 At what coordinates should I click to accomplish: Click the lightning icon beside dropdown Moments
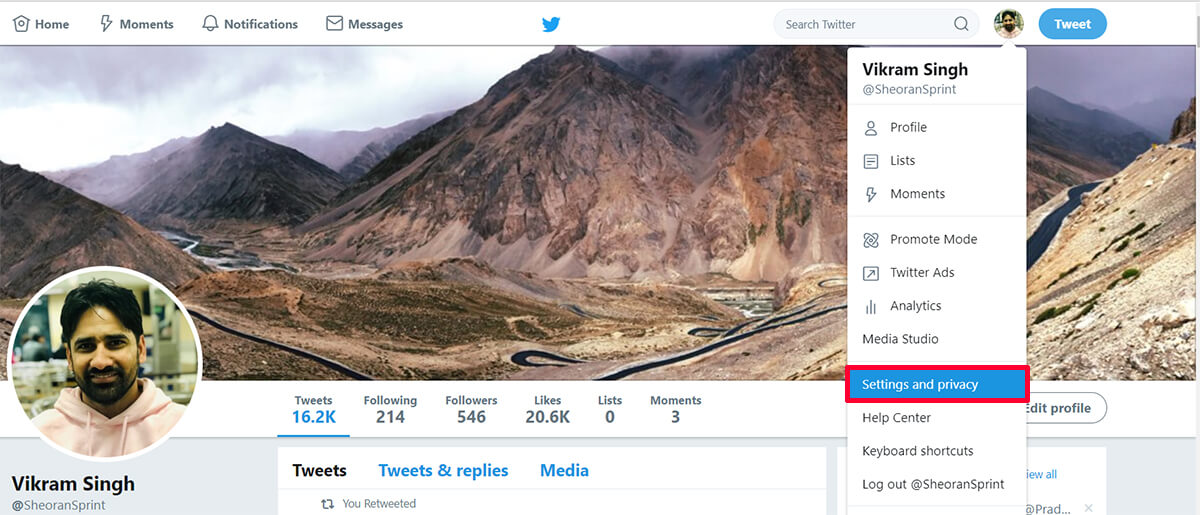(x=871, y=194)
